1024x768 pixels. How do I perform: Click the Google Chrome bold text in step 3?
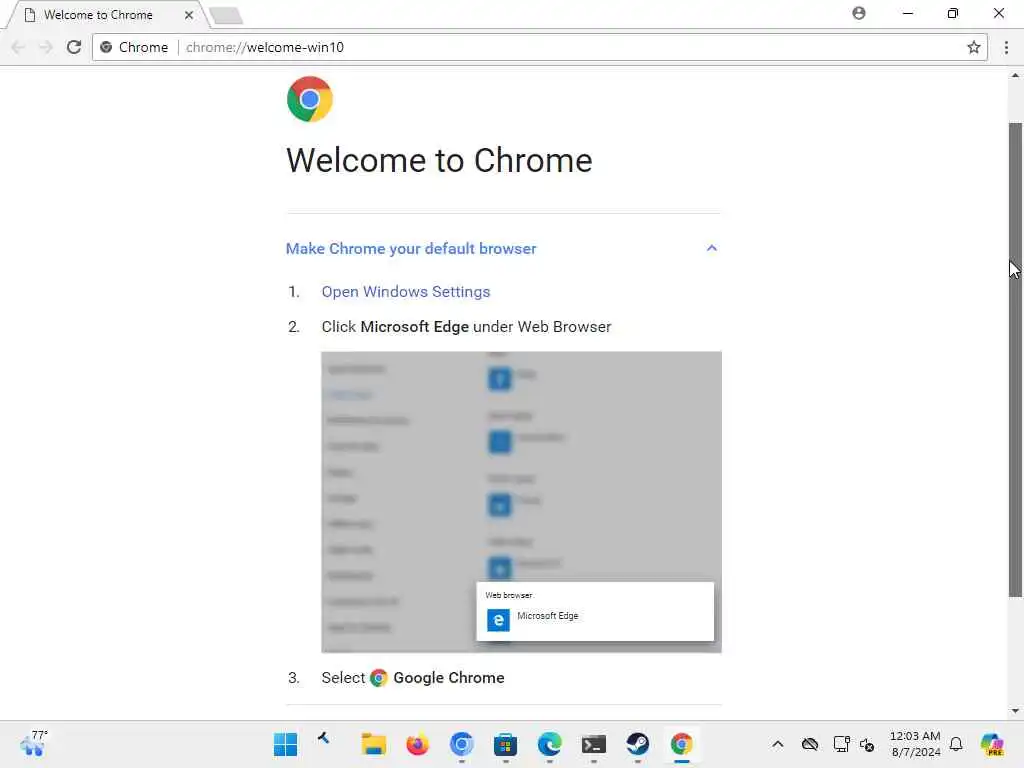449,678
